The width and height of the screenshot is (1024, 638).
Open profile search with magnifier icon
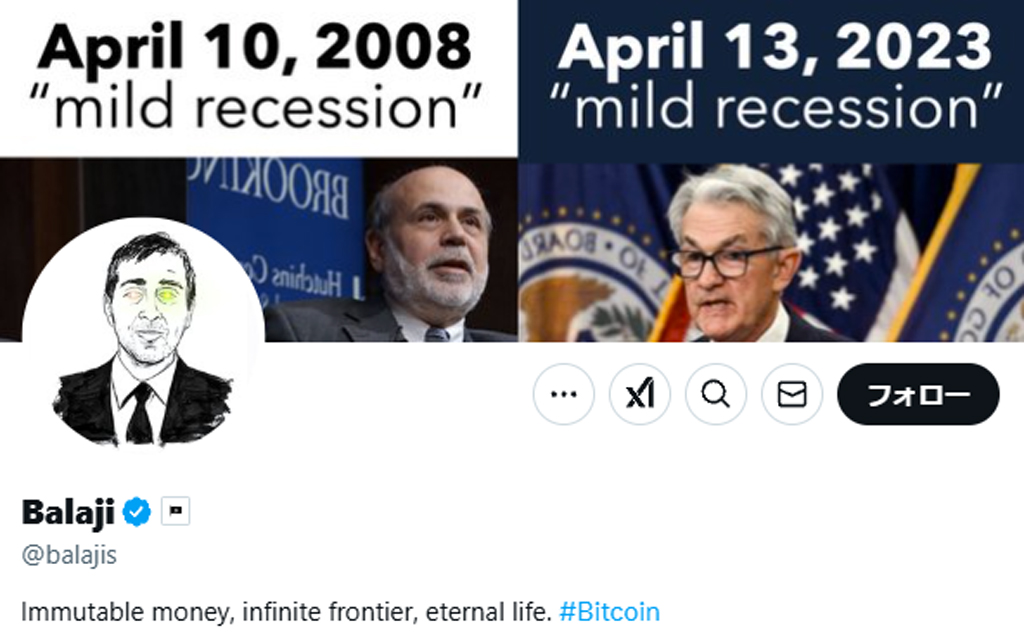click(x=716, y=395)
